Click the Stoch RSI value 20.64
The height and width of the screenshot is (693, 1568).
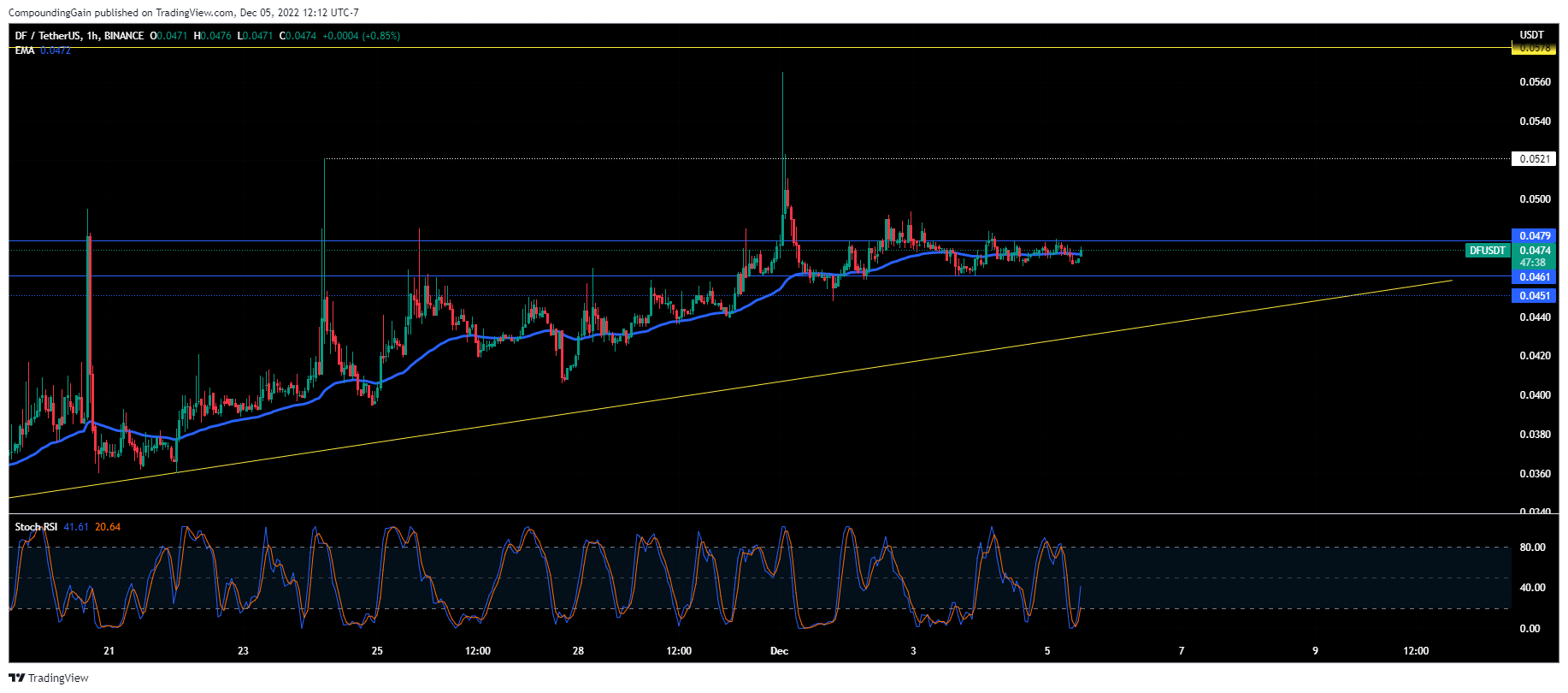coord(108,527)
